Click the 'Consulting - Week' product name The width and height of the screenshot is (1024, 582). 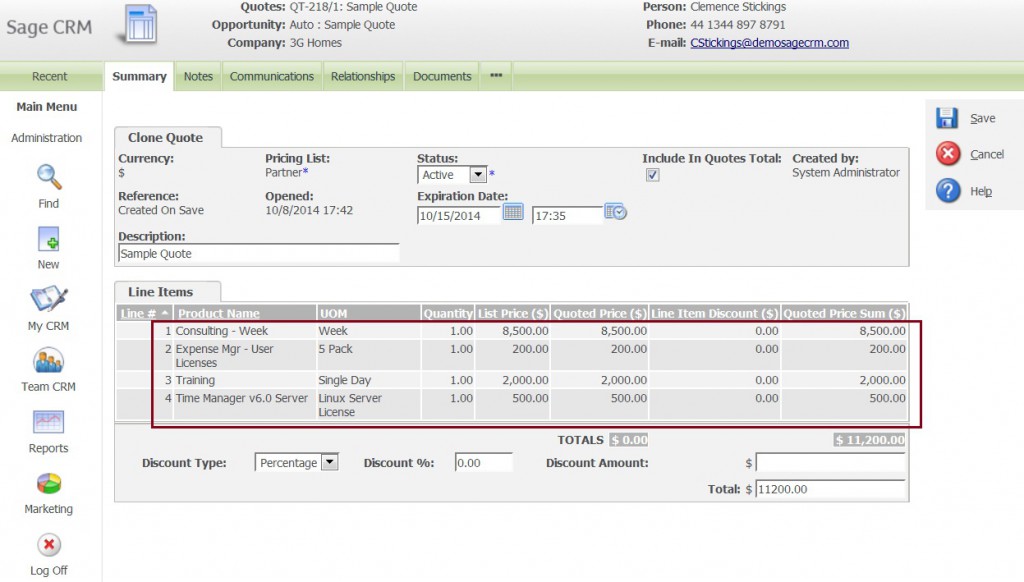point(221,331)
